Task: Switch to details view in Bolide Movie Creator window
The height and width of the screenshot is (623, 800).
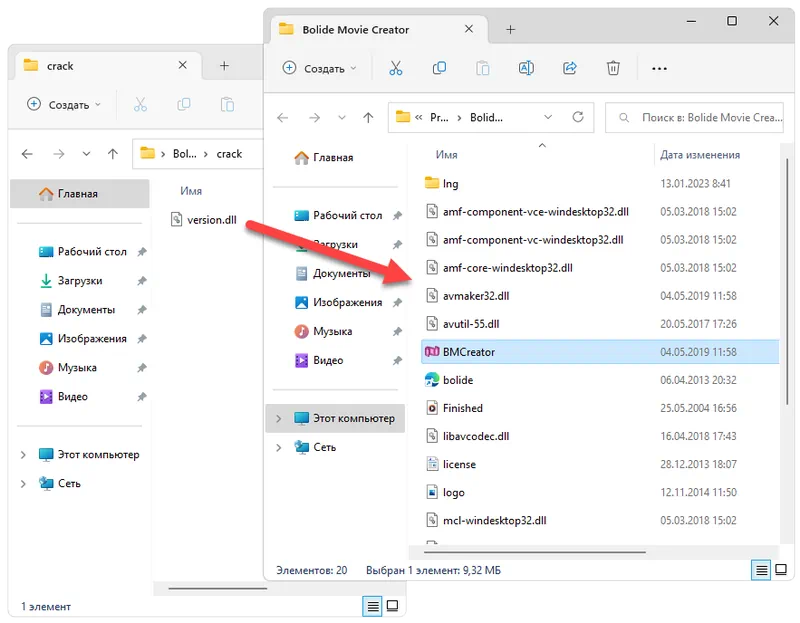Action: pyautogui.click(x=761, y=570)
